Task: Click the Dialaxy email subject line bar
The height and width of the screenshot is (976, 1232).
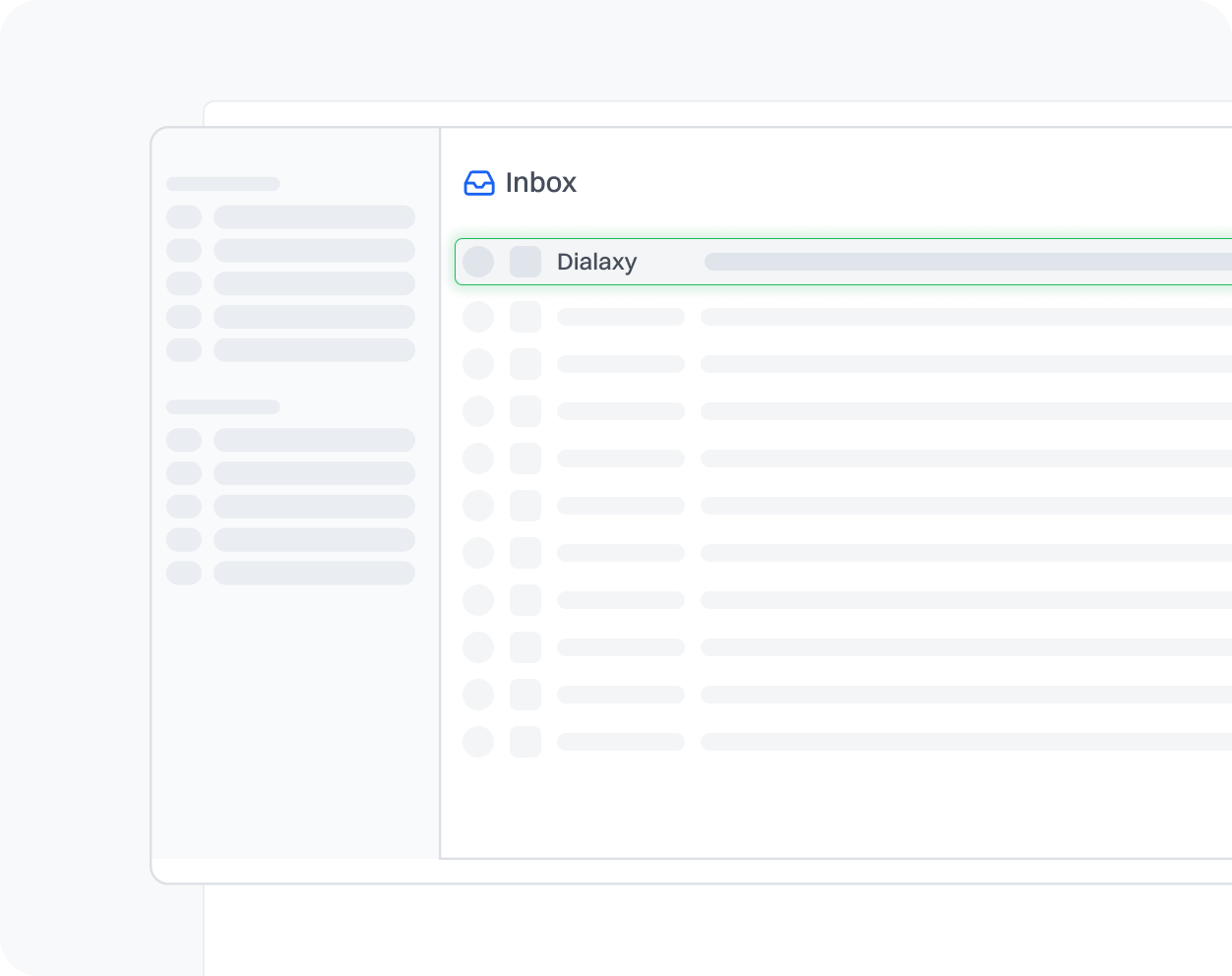Action: point(966,262)
